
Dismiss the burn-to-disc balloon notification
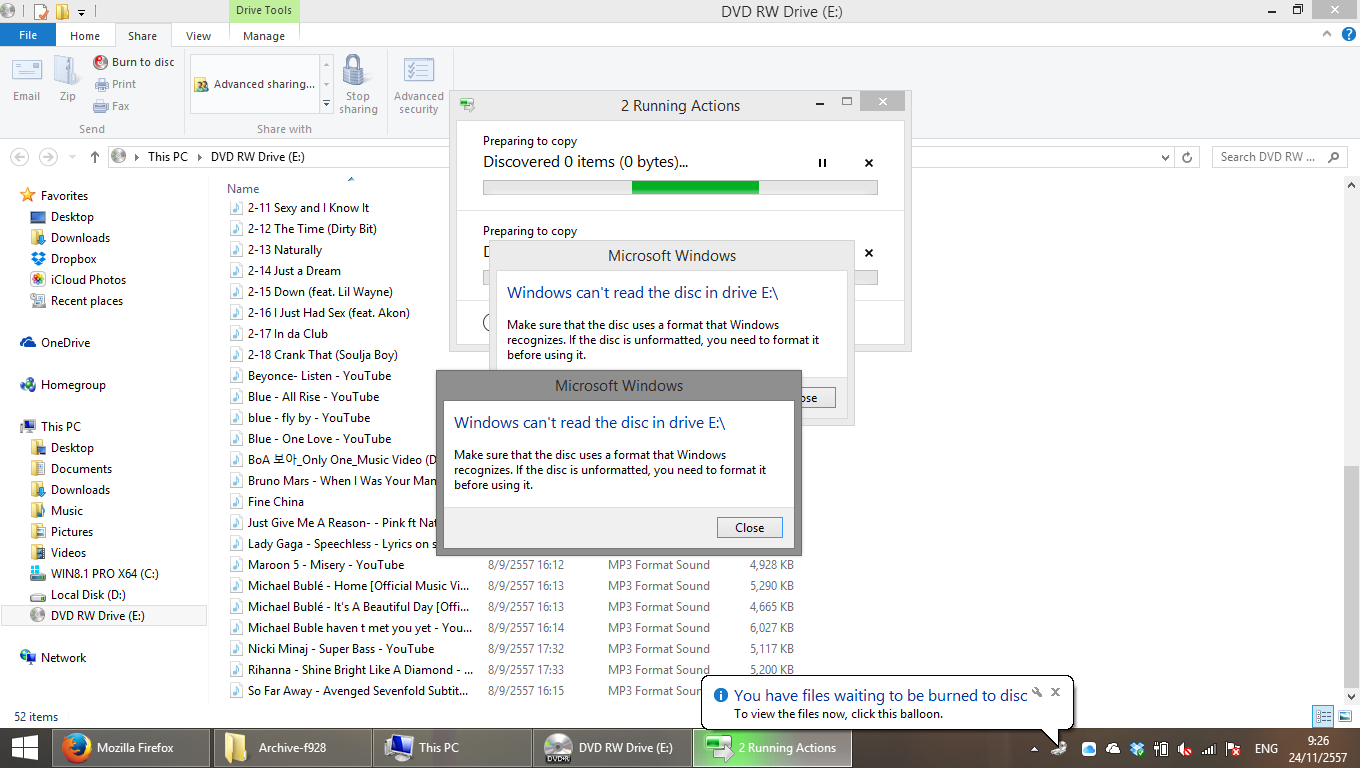1055,691
